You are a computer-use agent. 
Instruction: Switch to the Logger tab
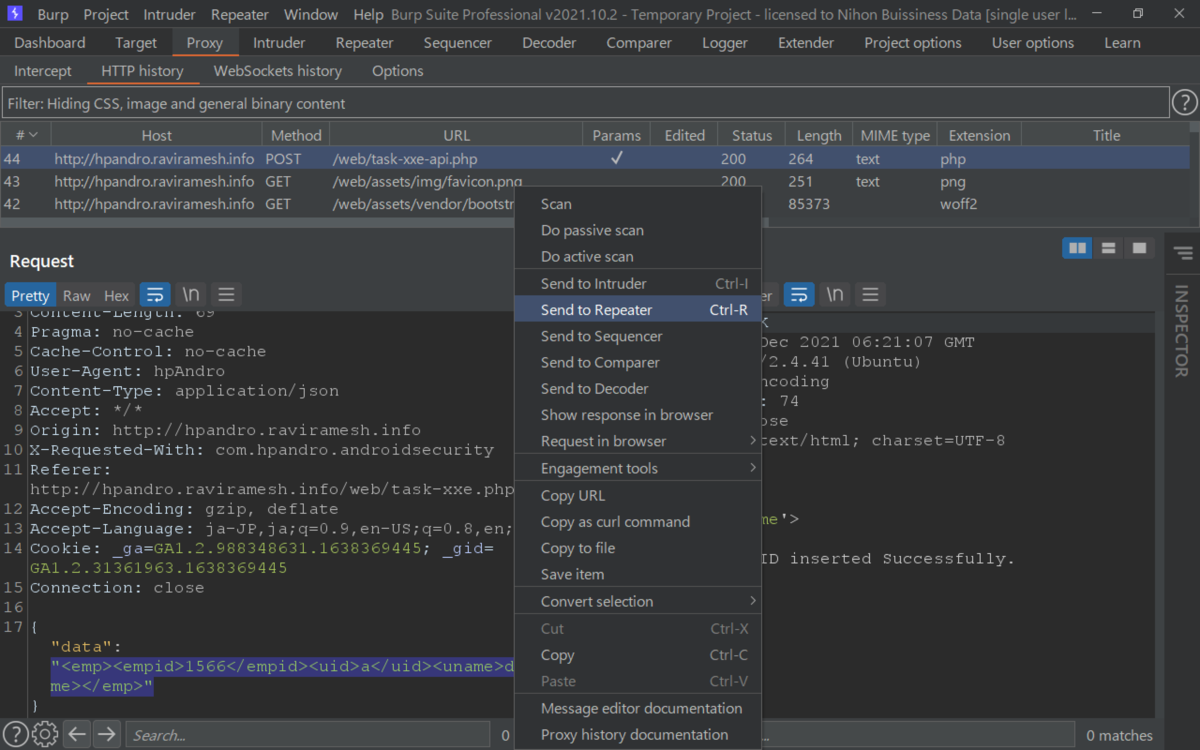tap(725, 43)
